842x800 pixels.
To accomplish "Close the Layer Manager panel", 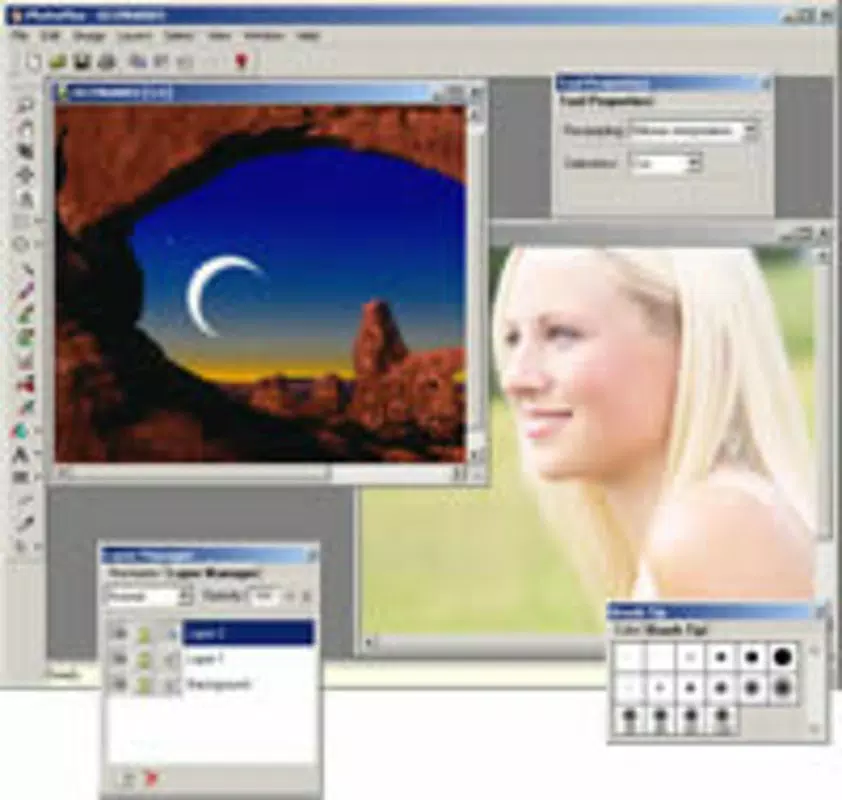I will 311,556.
